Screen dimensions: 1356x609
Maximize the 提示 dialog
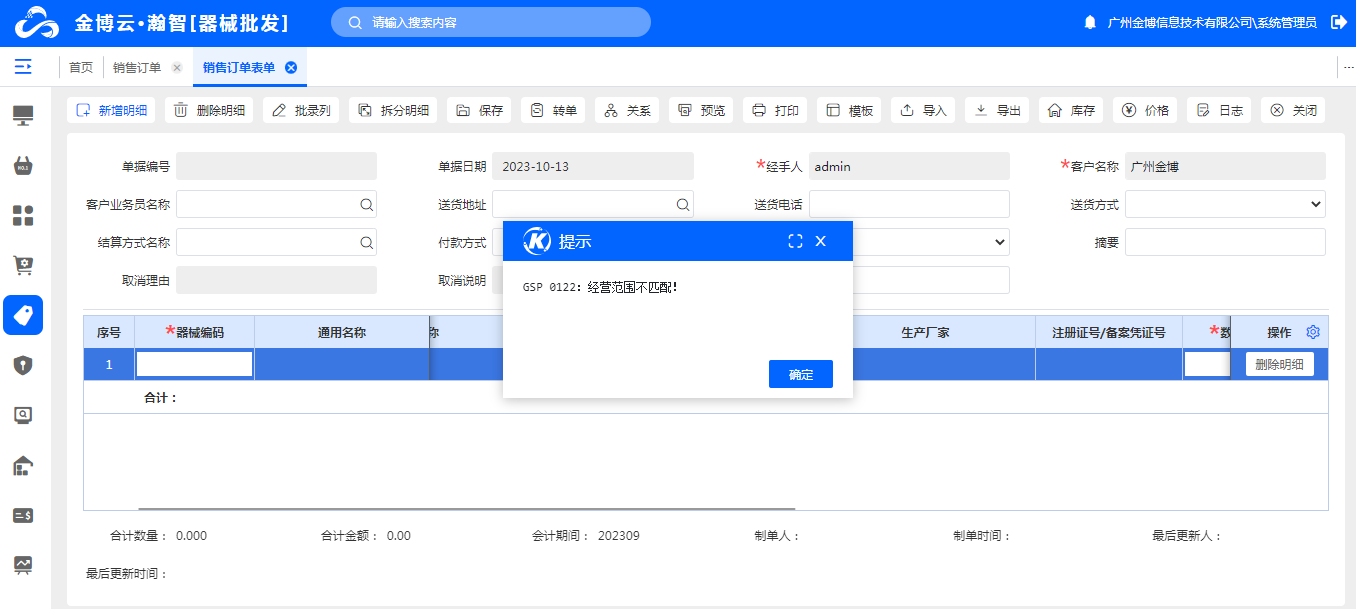[x=795, y=241]
